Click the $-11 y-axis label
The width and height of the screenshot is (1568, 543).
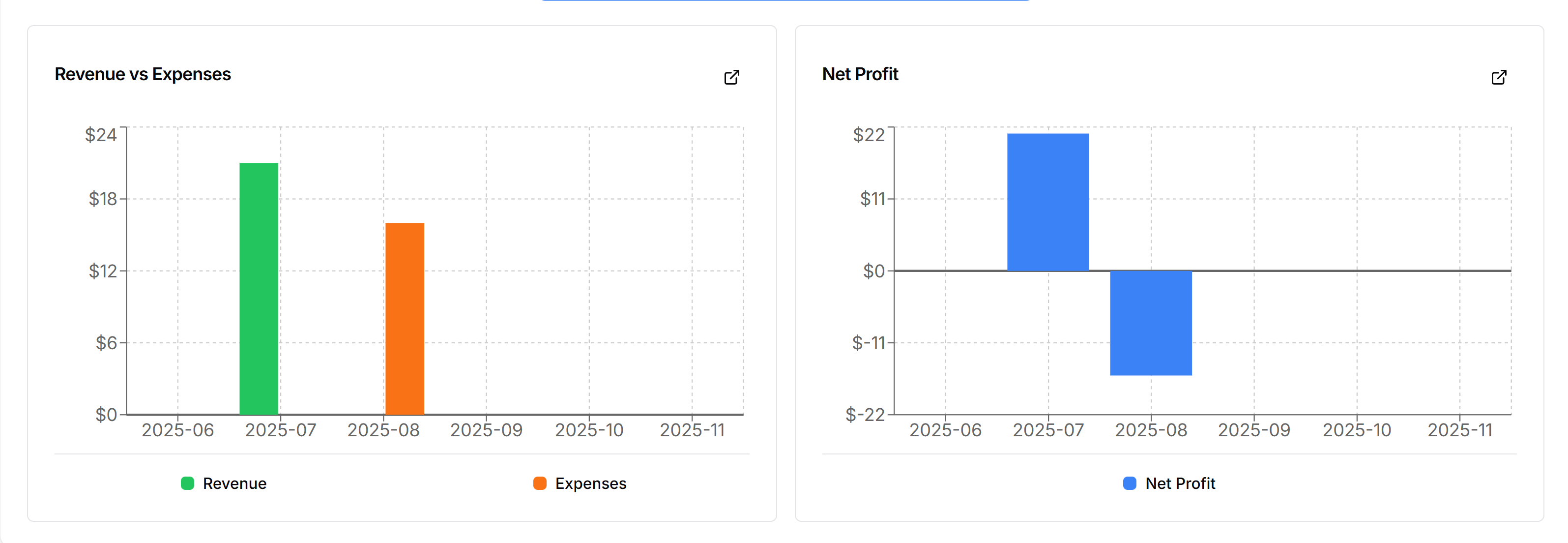click(x=868, y=343)
